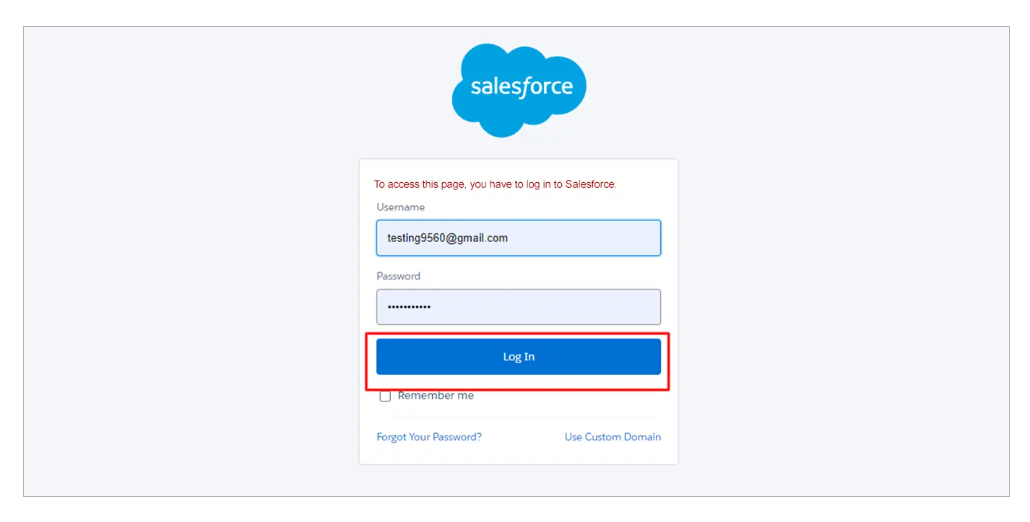
Task: Open the Forgot Your Password? link
Action: pos(429,437)
